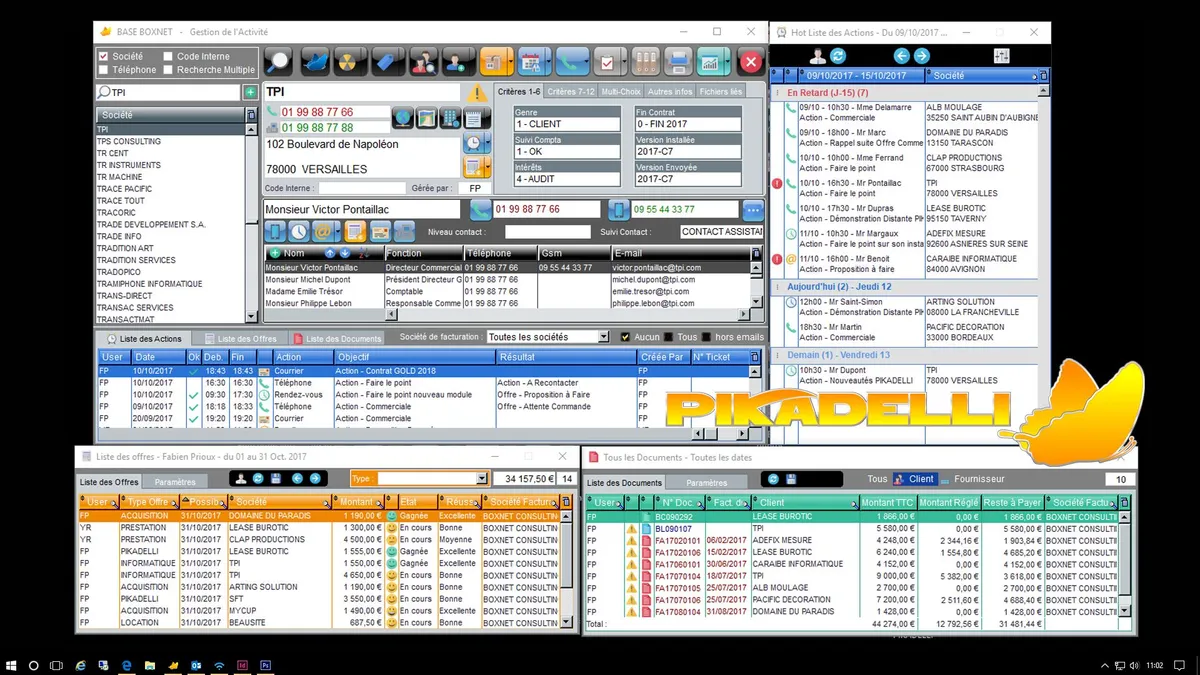Screen dimensions: 1200x675
Task: Click the blue bird icon in main toolbar
Action: click(315, 61)
